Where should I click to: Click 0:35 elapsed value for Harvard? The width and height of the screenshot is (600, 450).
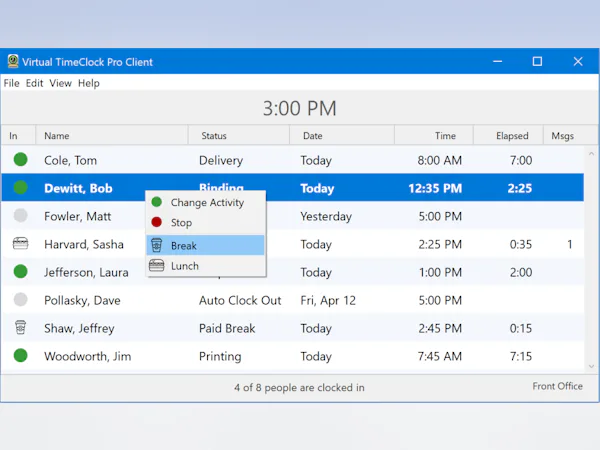(521, 244)
